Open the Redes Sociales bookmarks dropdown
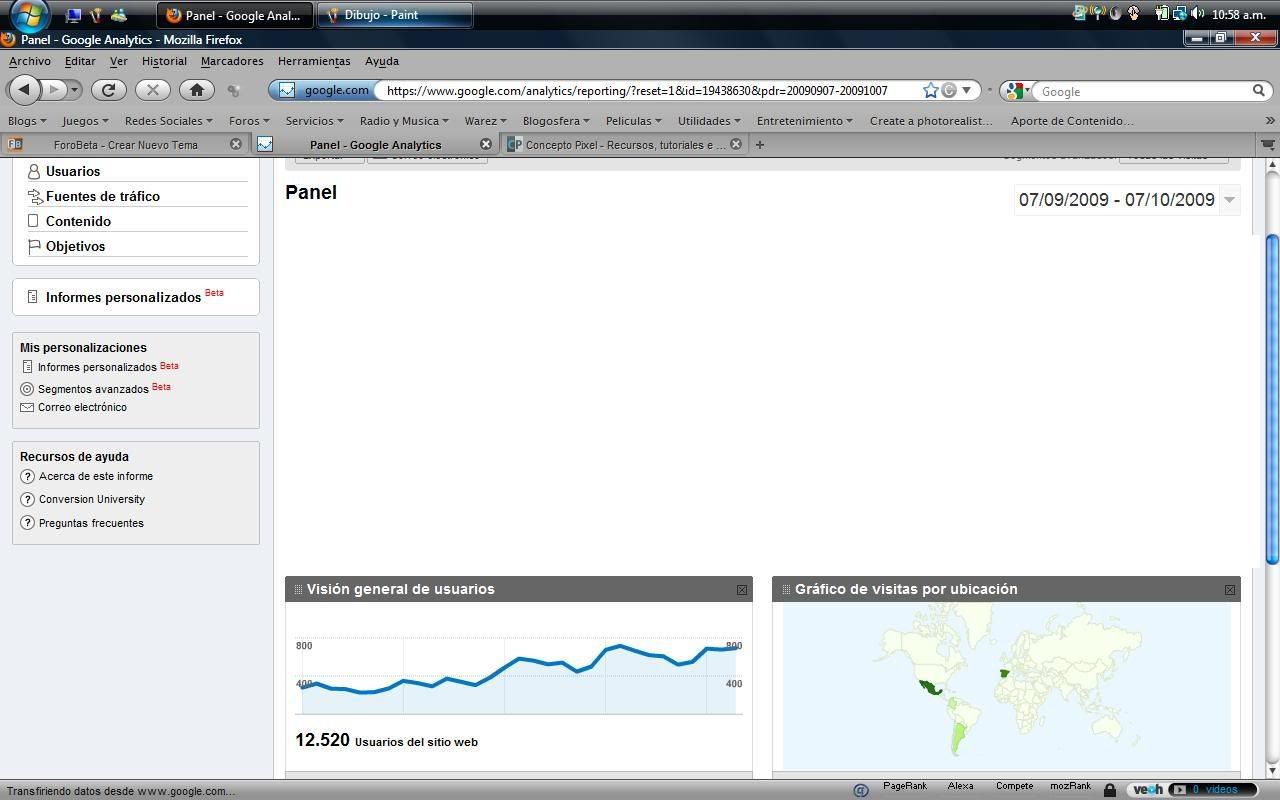Viewport: 1280px width, 800px height. [169, 120]
